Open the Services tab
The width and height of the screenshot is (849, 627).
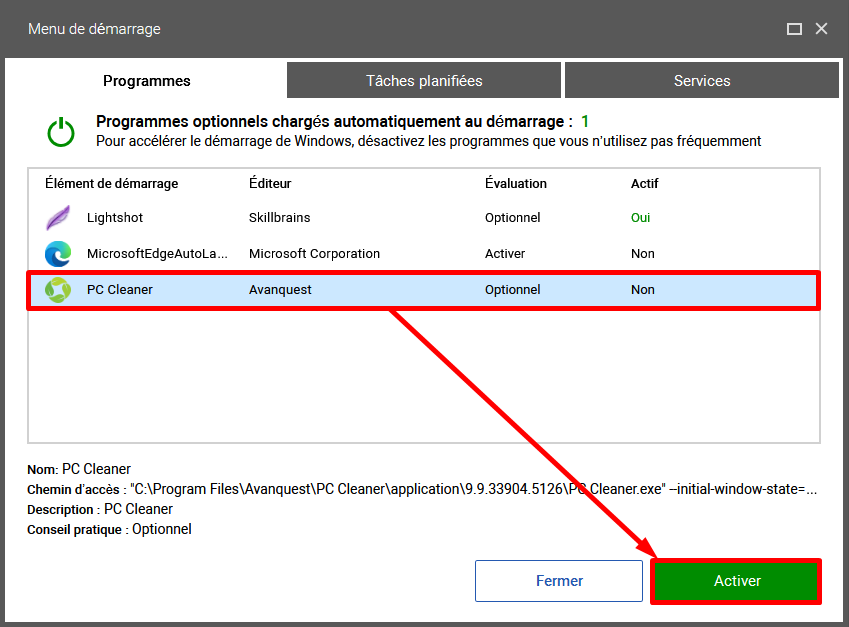(x=702, y=81)
